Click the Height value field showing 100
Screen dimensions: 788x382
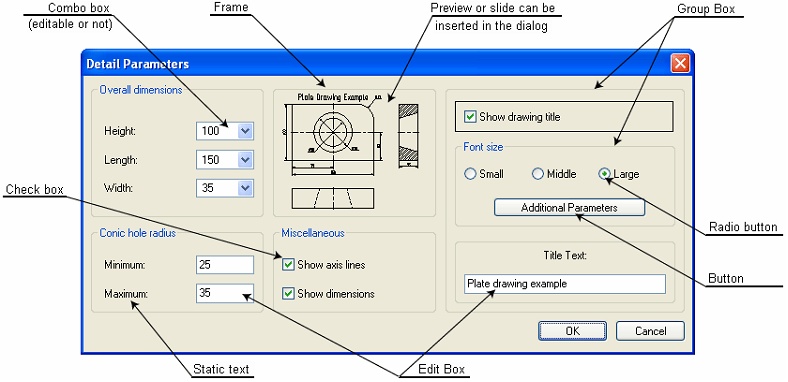coord(217,131)
